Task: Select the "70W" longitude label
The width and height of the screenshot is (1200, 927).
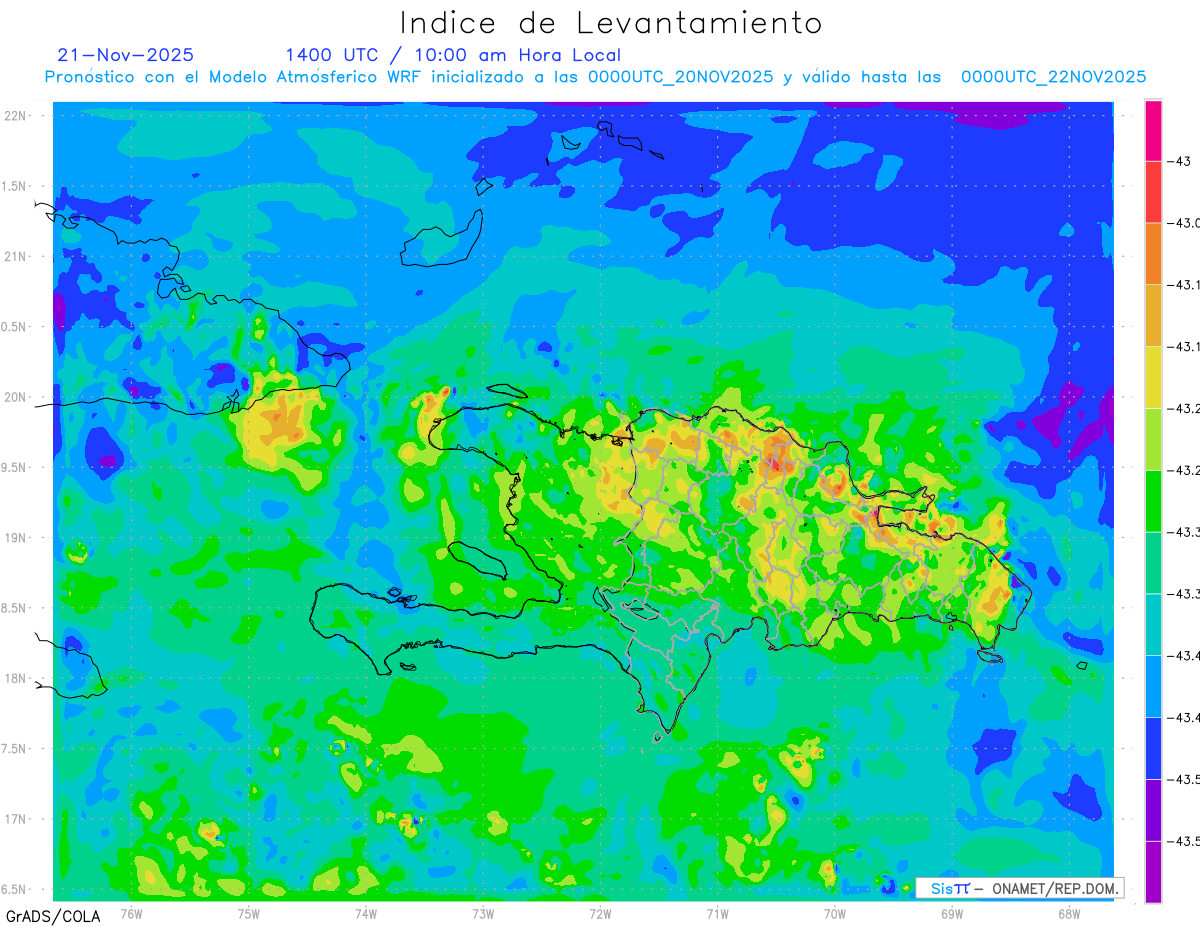Action: 834,912
